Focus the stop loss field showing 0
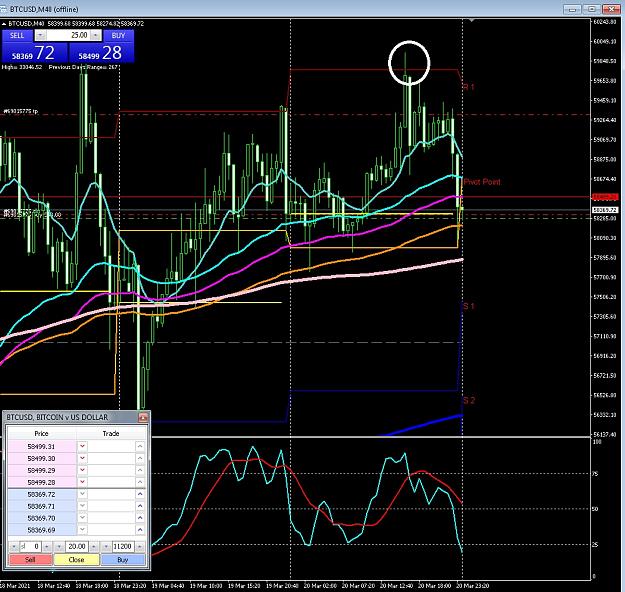This screenshot has height=592, width=625. click(x=30, y=547)
